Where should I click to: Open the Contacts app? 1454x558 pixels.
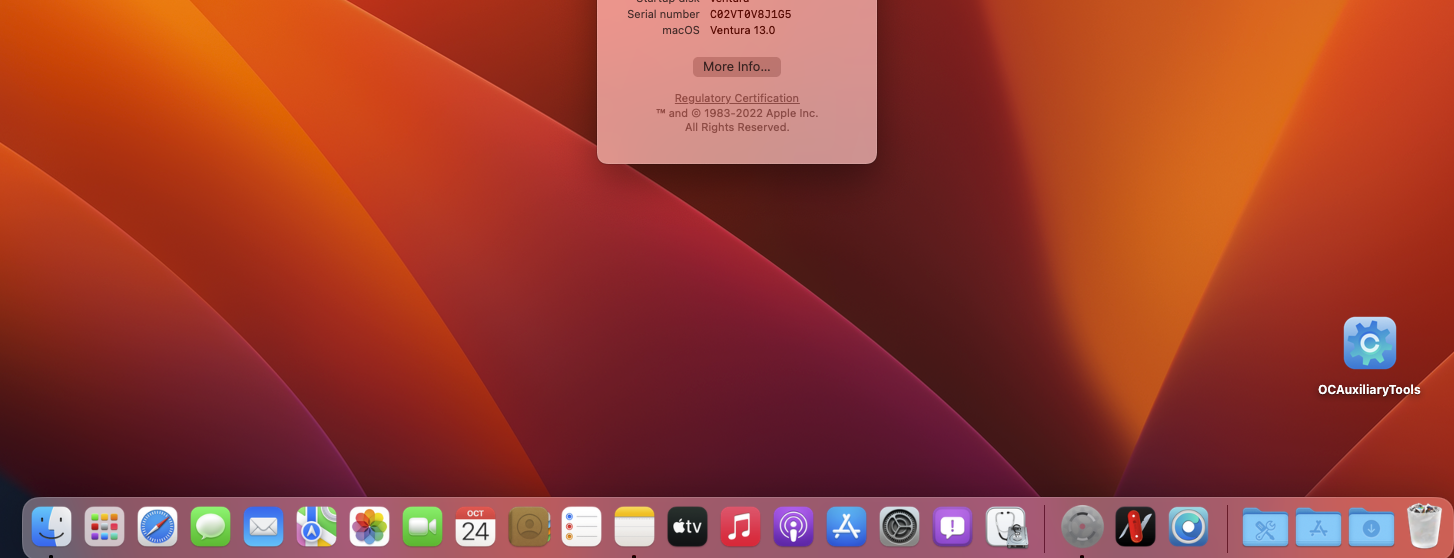point(529,526)
